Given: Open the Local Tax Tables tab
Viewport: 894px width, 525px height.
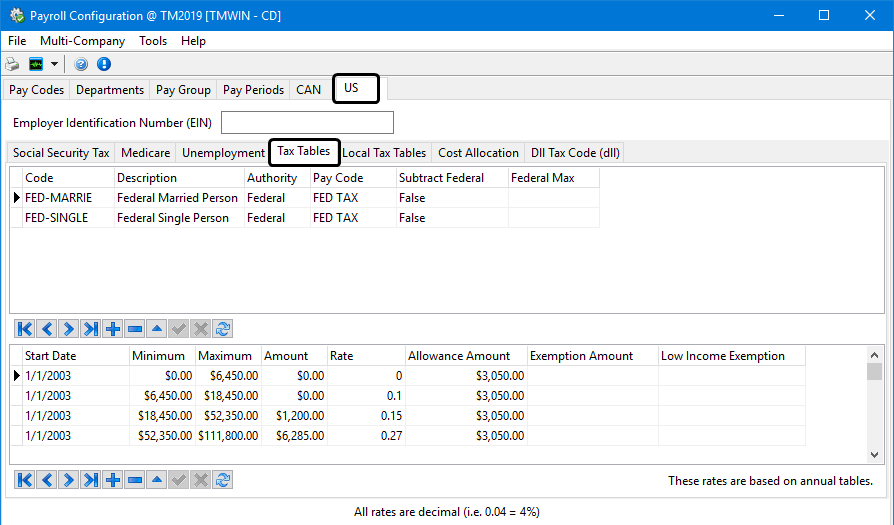Looking at the screenshot, I should coord(384,153).
